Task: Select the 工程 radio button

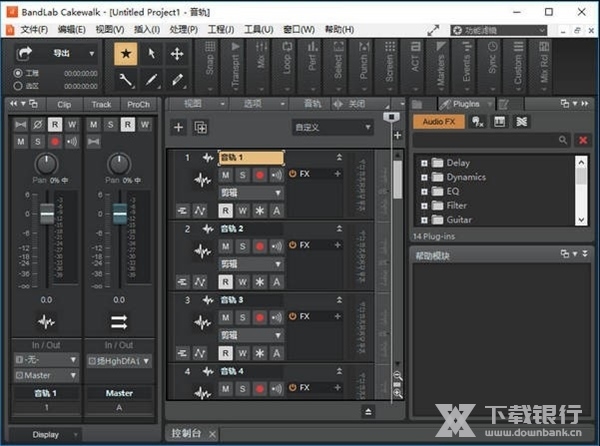Action: coord(18,73)
